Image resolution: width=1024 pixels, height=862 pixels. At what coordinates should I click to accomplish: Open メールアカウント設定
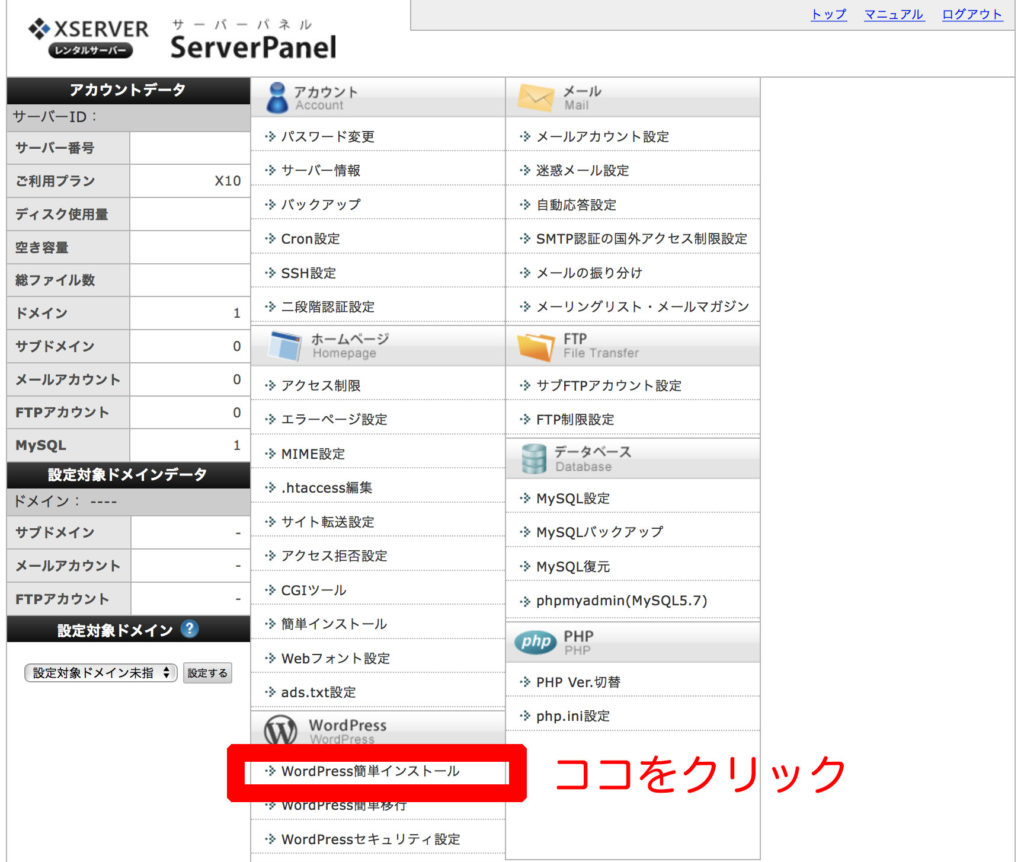click(602, 136)
